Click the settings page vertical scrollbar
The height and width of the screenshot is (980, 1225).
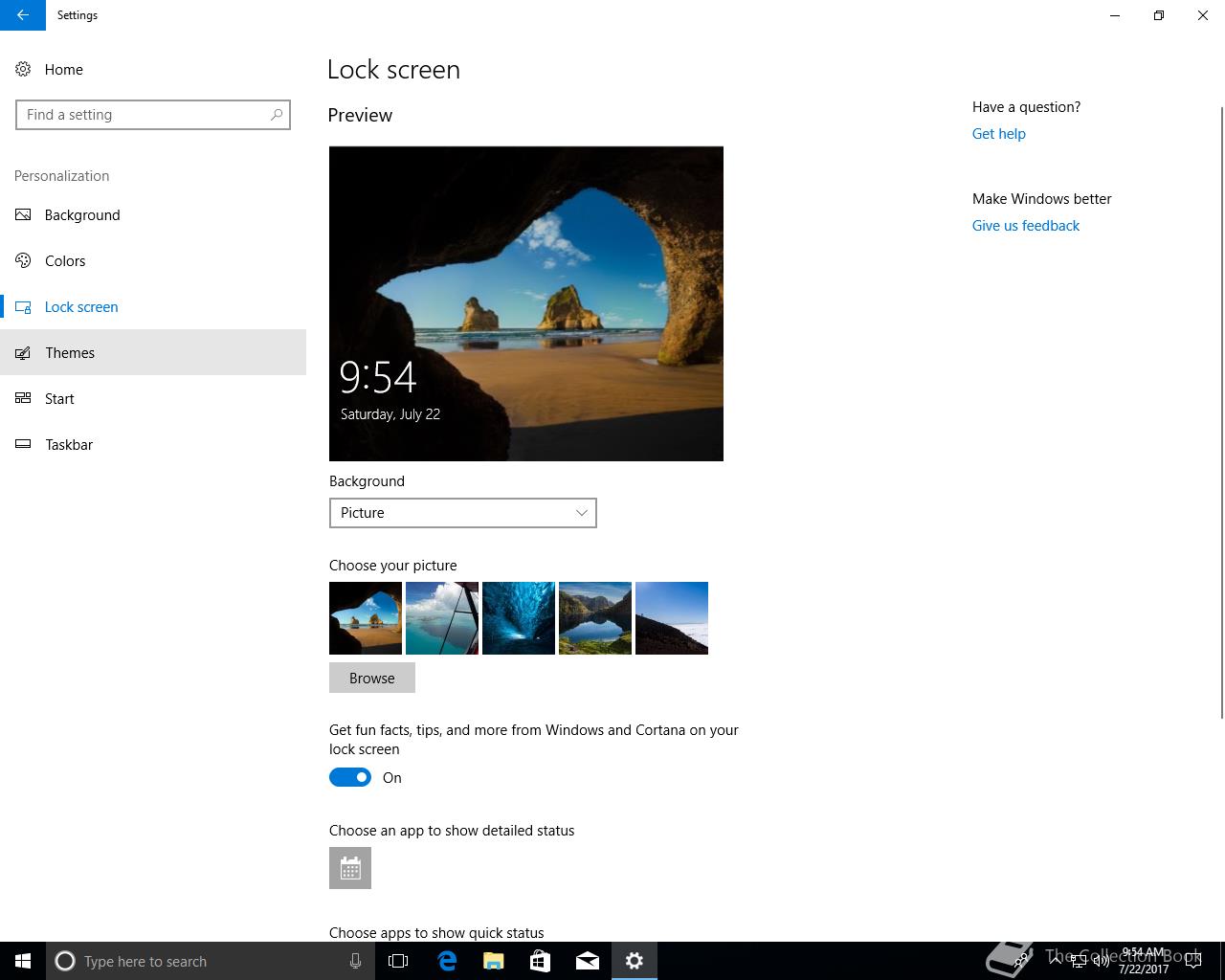point(1221,412)
